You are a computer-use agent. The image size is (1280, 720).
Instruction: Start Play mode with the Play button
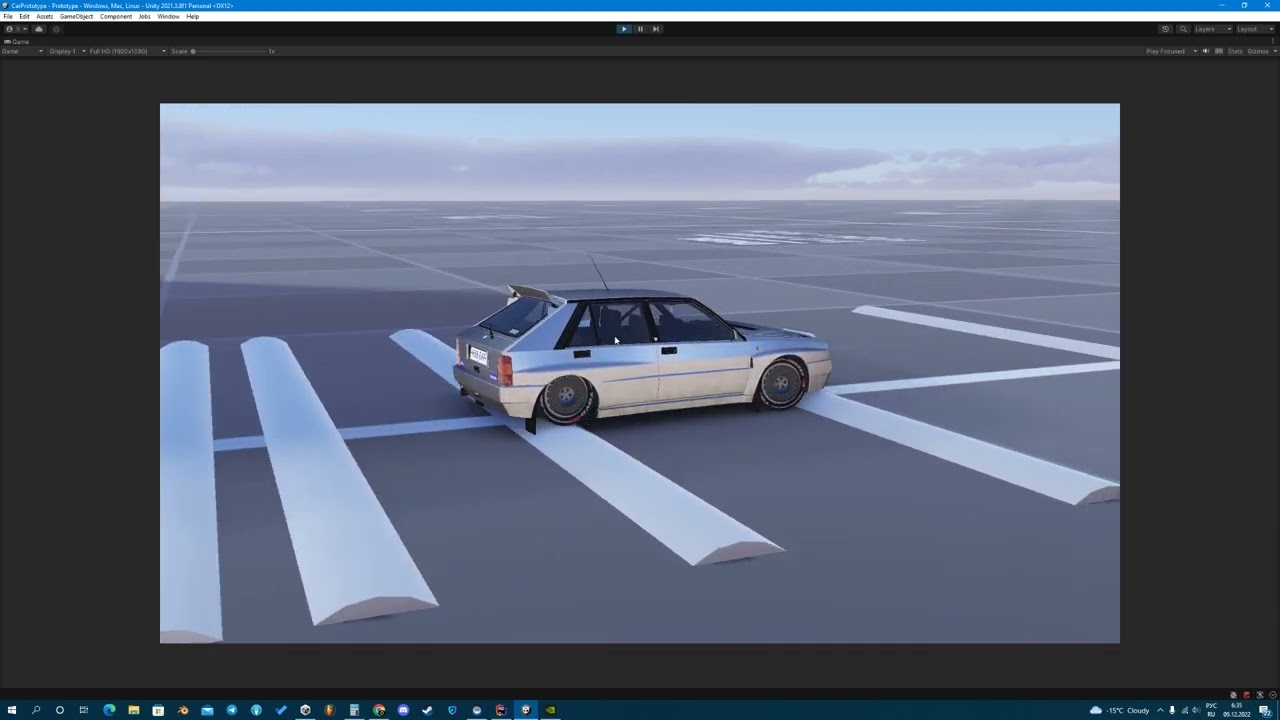[x=624, y=29]
